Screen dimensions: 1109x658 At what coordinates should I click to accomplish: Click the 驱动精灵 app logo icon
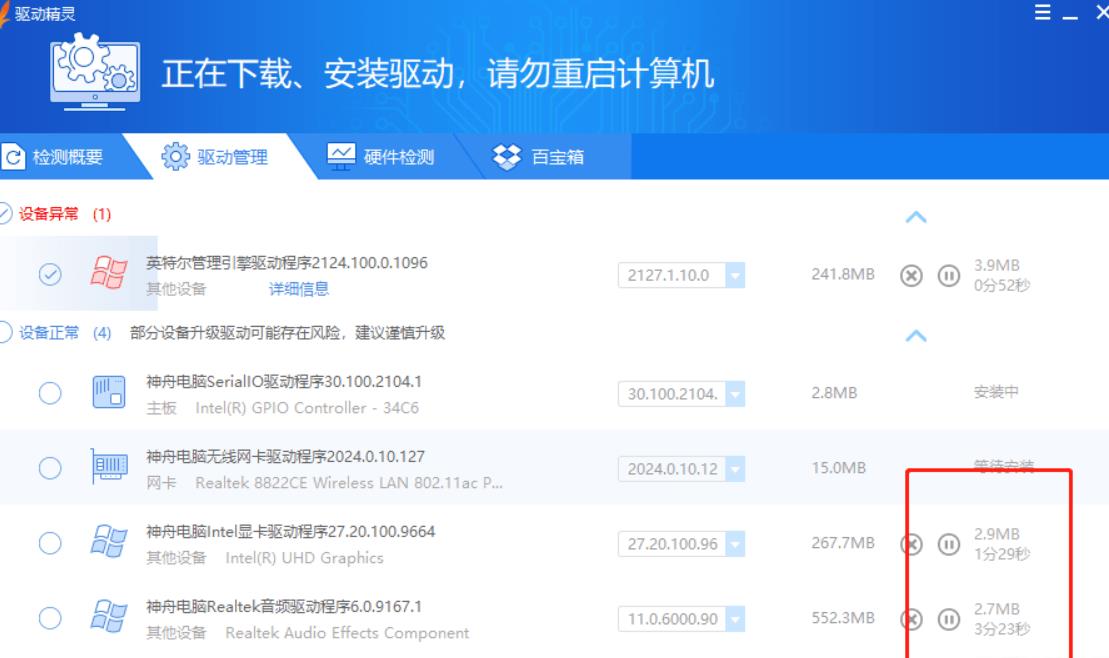tap(4, 14)
